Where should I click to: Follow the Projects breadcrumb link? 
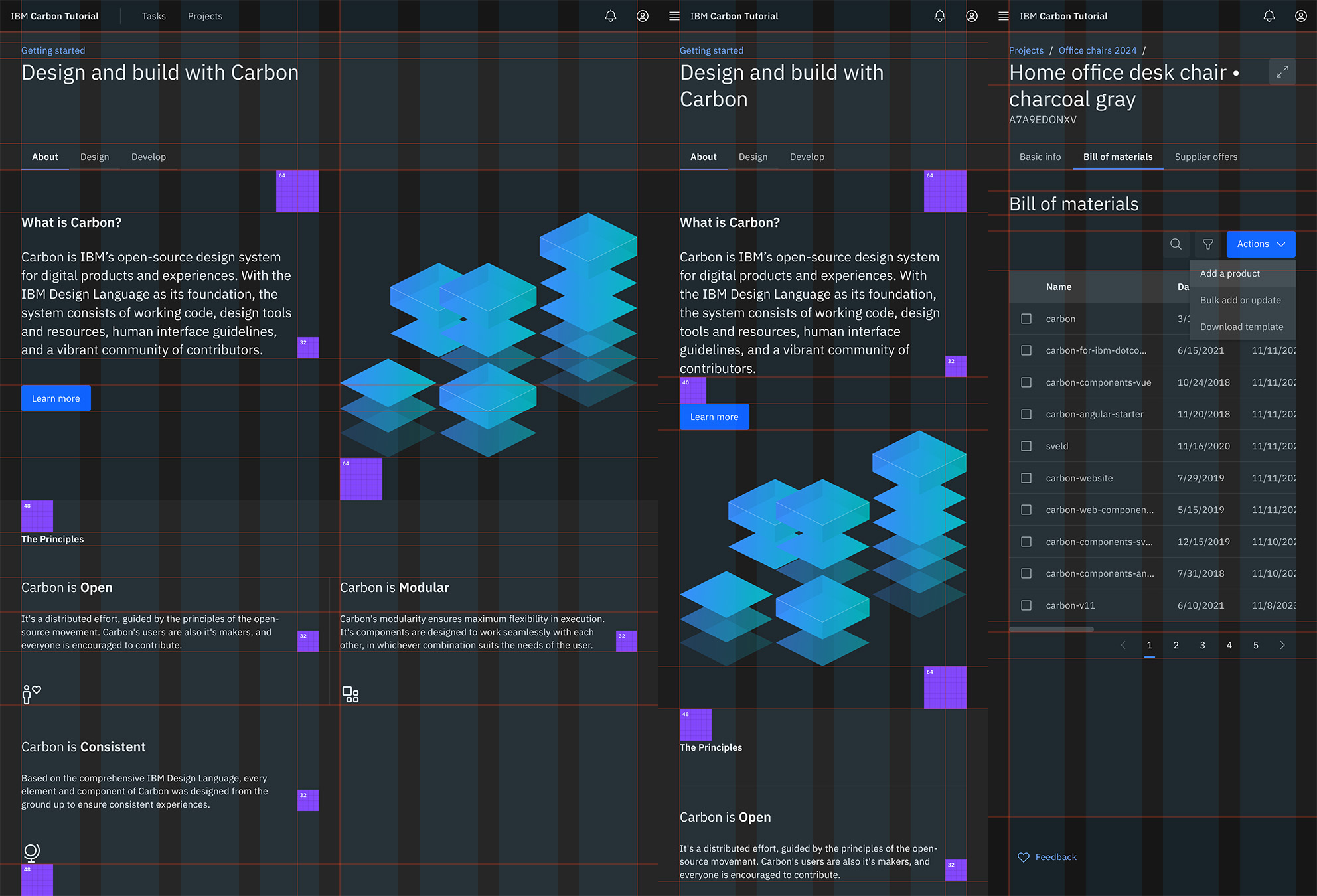1026,50
